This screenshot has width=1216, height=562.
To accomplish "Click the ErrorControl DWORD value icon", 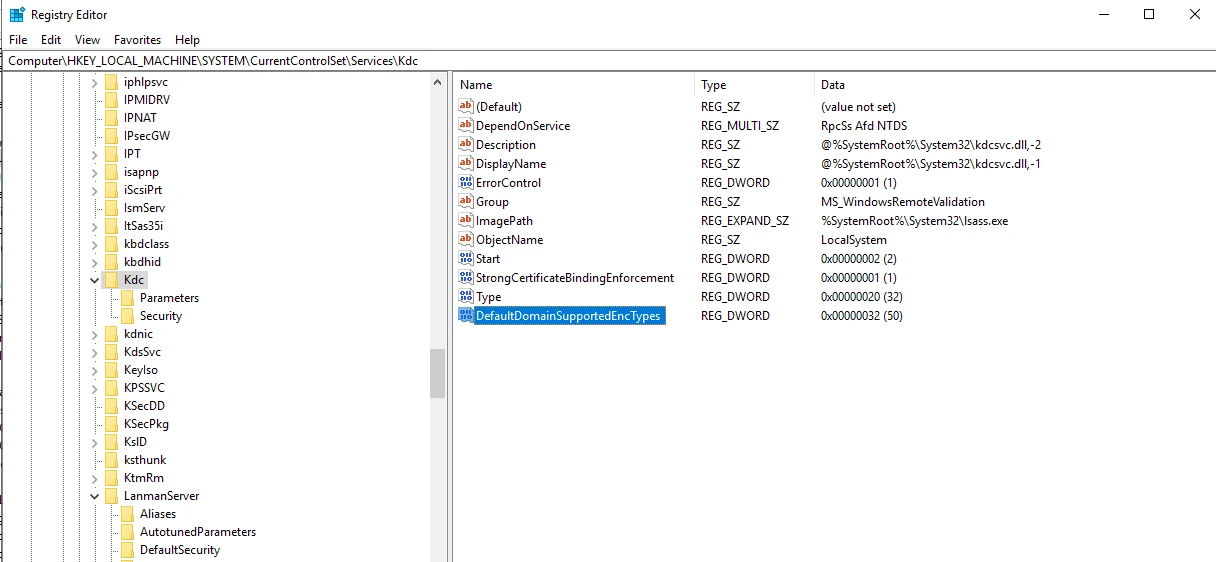I will [x=465, y=182].
